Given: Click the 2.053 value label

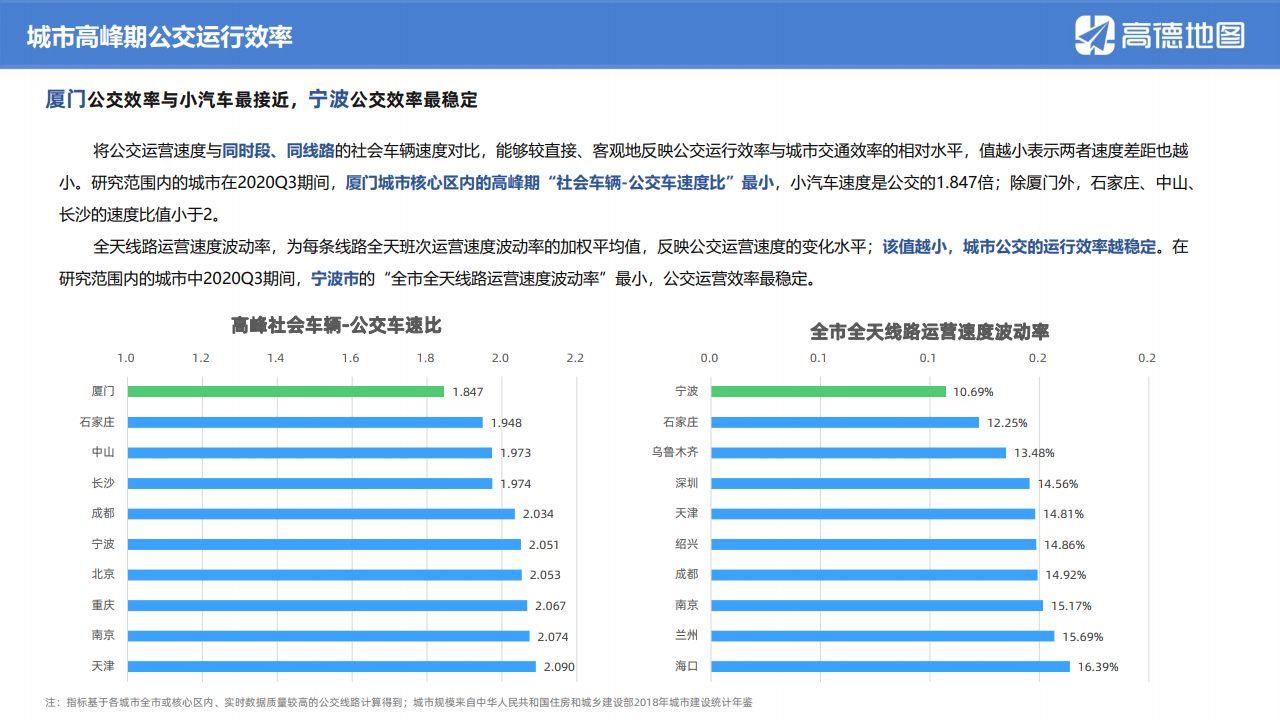Looking at the screenshot, I should (x=545, y=575).
